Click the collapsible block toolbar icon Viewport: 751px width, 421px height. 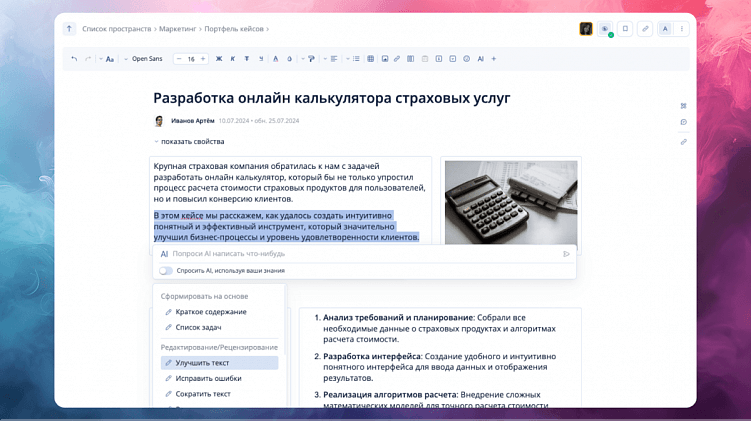453,59
